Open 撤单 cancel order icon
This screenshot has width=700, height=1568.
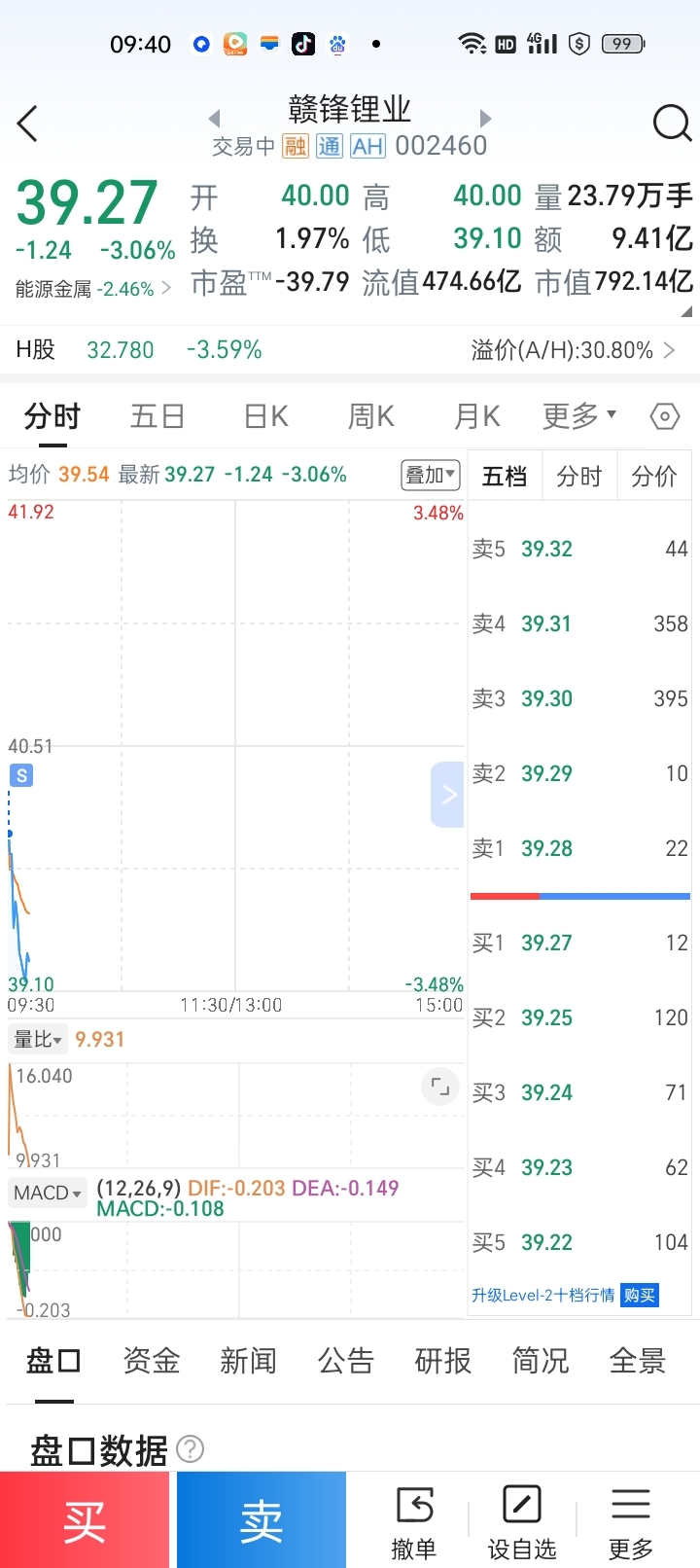tap(414, 1521)
